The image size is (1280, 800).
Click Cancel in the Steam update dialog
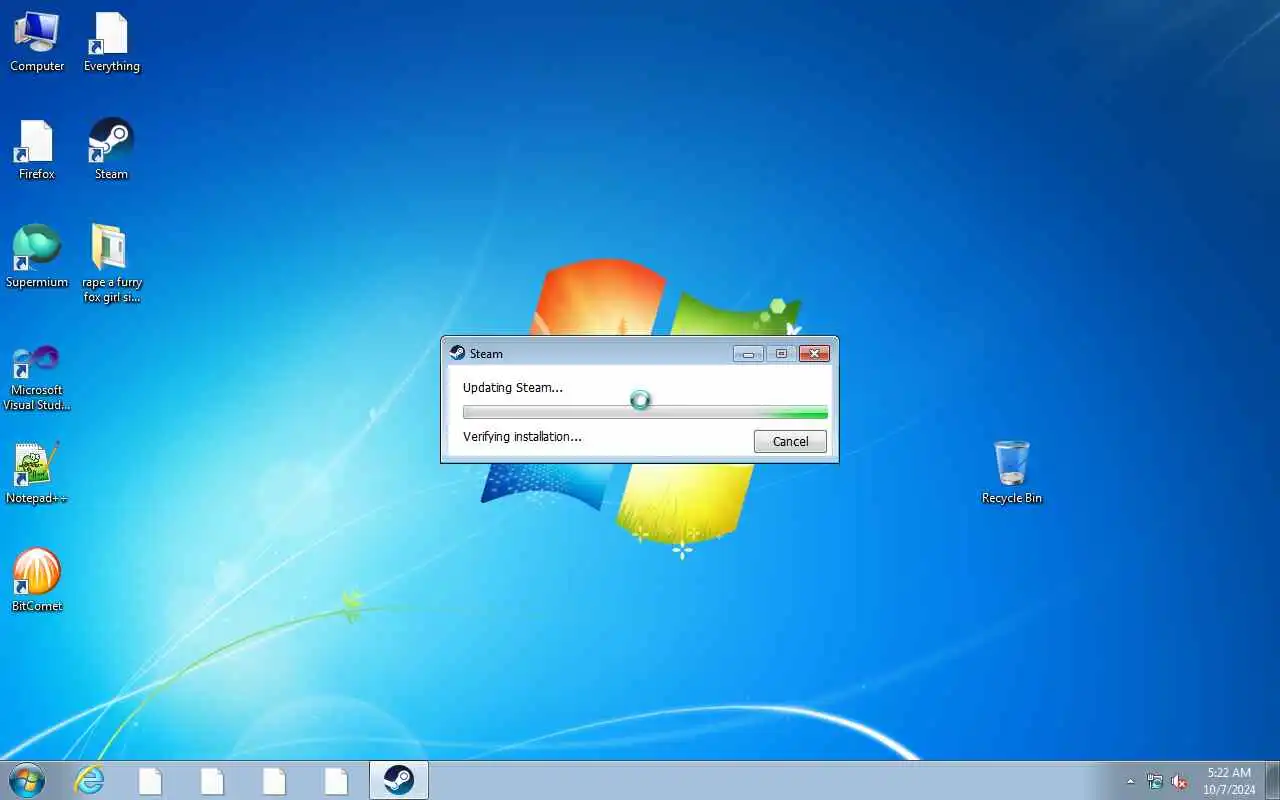pos(790,441)
